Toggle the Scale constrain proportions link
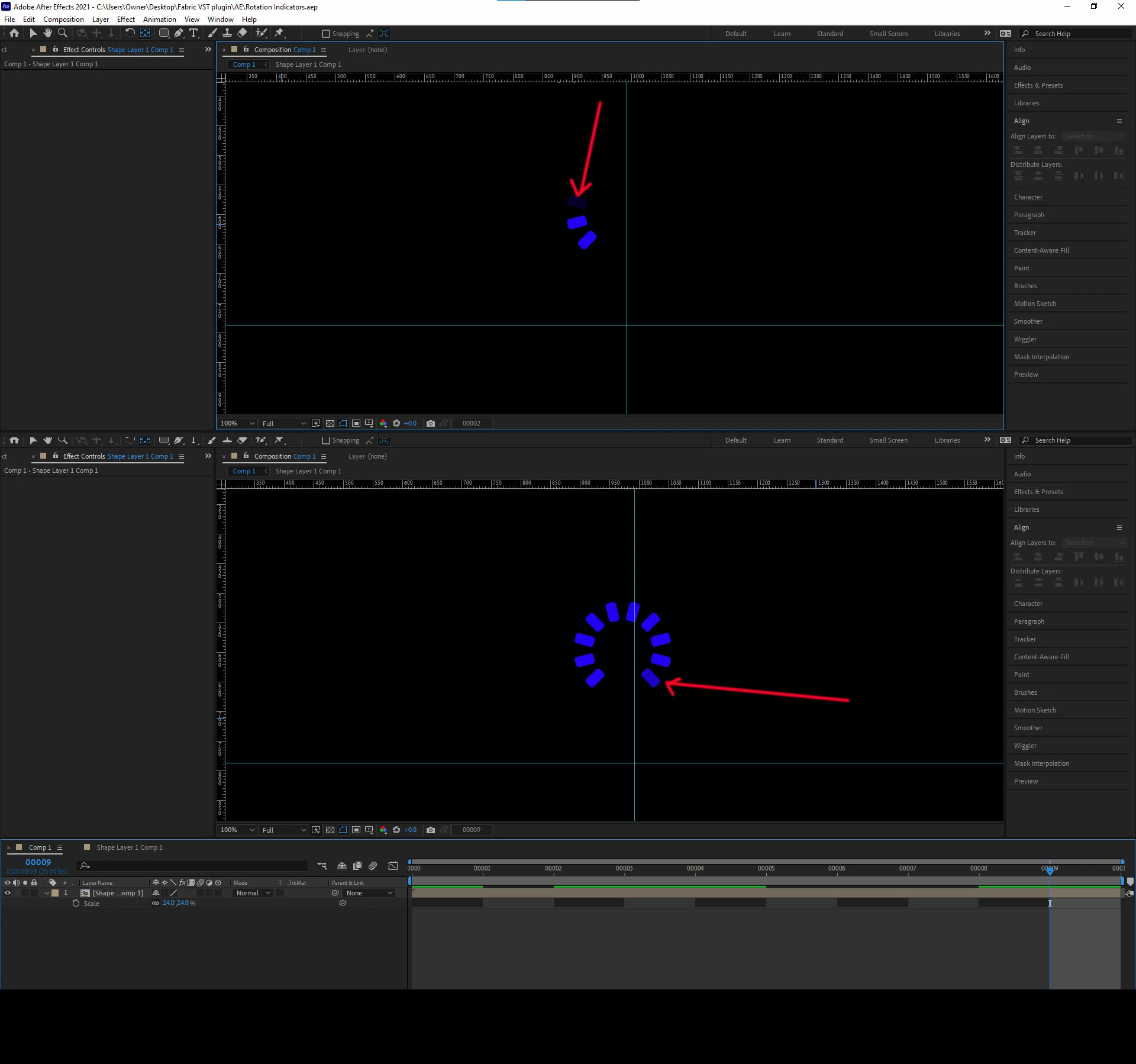1136x1064 pixels. [x=156, y=903]
